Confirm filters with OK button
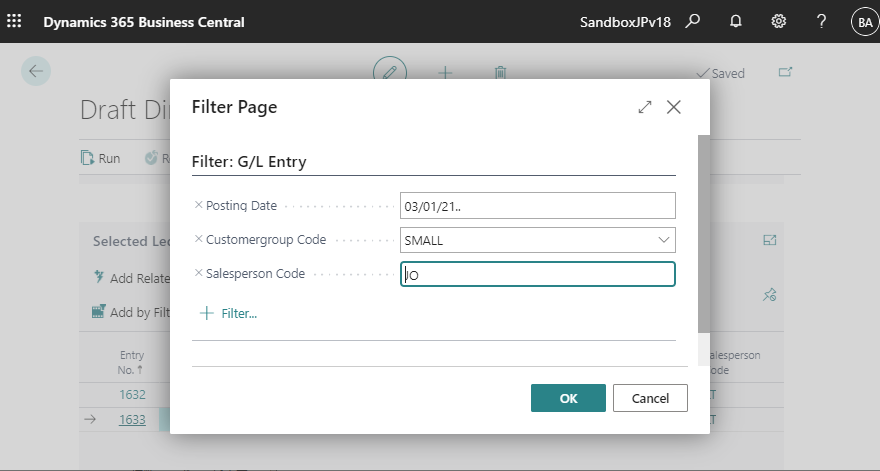880x471 pixels. (x=568, y=398)
